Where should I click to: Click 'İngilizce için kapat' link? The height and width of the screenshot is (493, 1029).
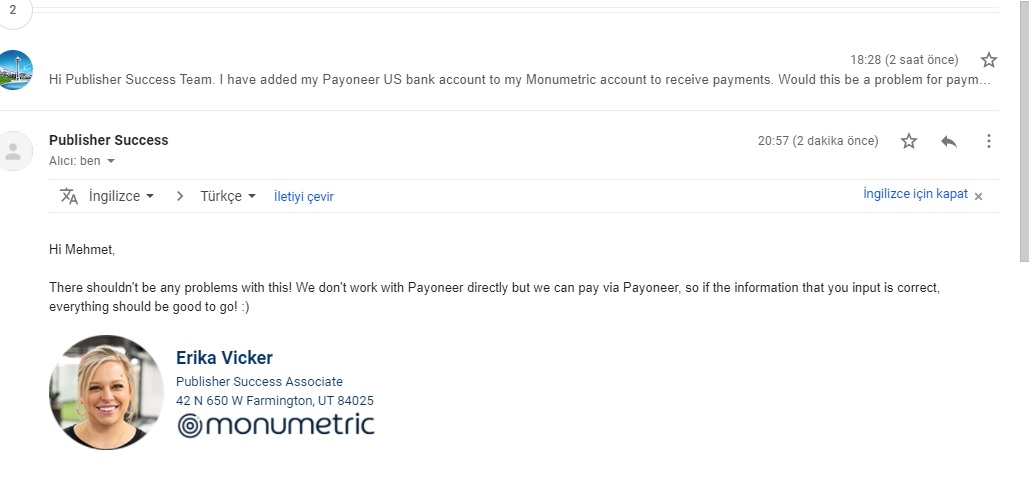click(x=915, y=194)
